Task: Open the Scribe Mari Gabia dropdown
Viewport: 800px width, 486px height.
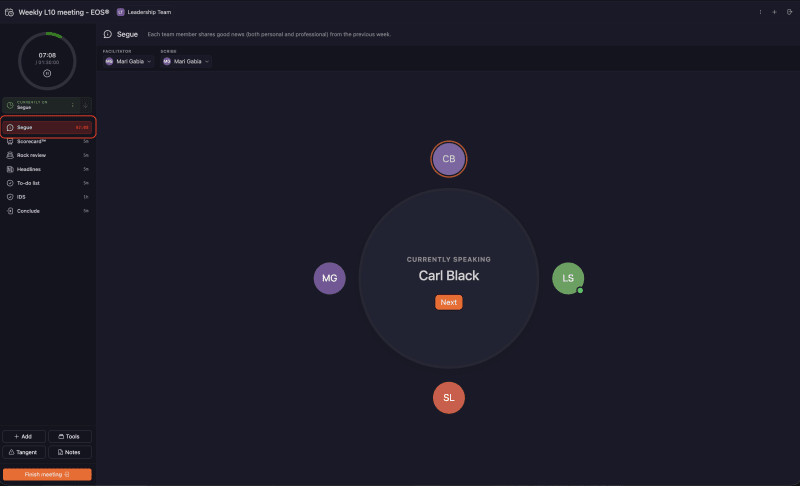Action: coord(186,61)
